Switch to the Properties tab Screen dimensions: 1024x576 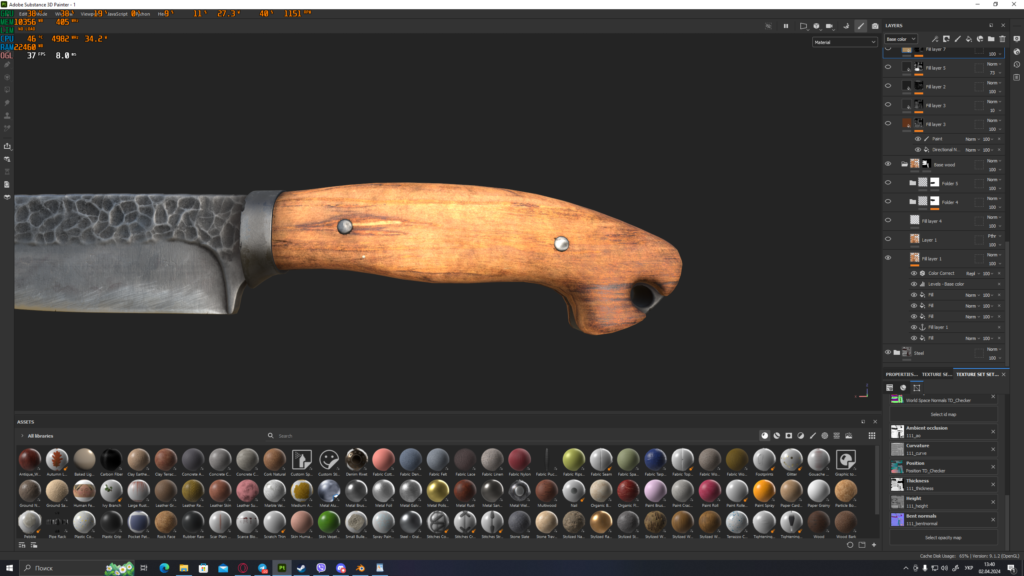(x=901, y=374)
